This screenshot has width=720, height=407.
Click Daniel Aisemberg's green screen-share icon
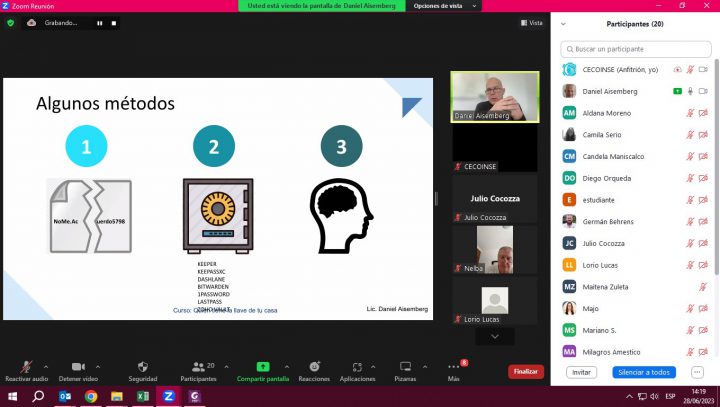click(677, 91)
